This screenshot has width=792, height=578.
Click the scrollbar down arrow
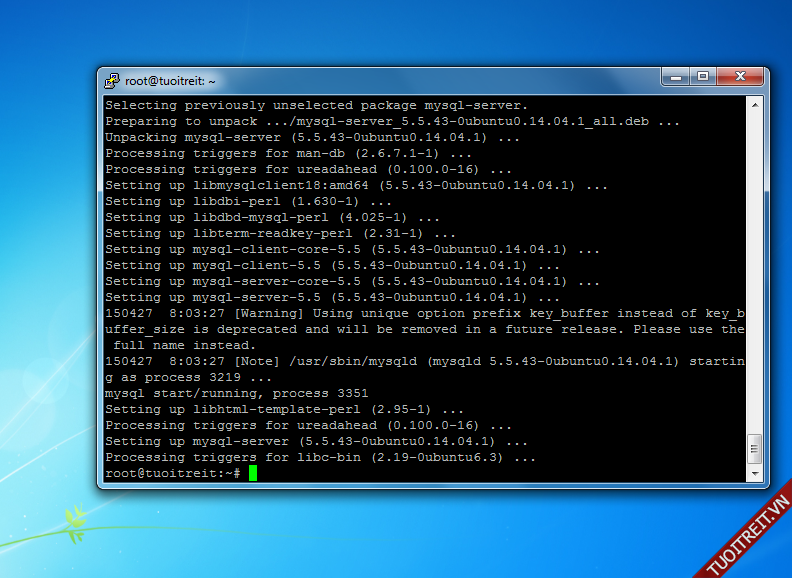[x=755, y=474]
